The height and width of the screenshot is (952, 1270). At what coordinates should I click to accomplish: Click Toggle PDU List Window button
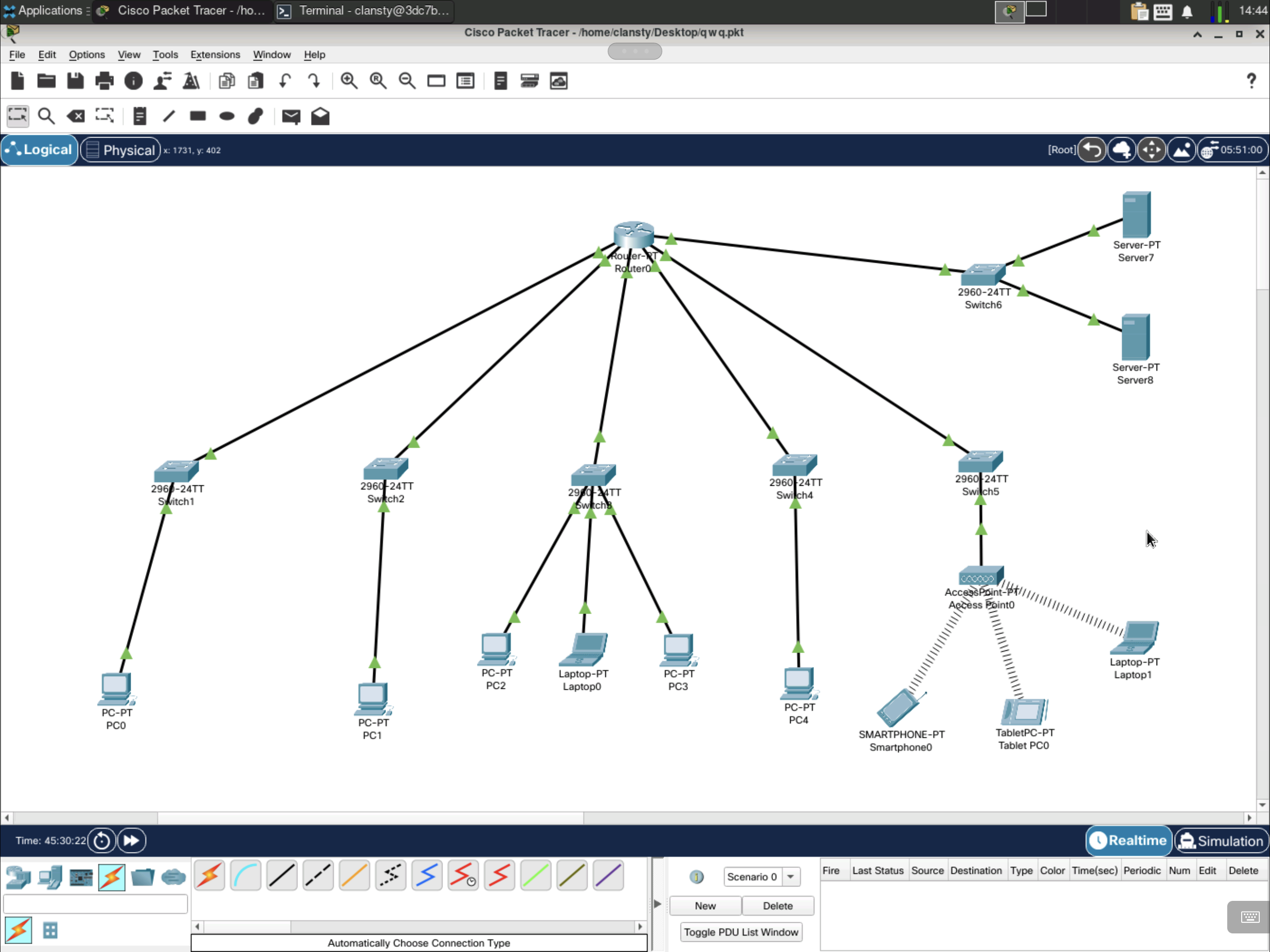(741, 932)
